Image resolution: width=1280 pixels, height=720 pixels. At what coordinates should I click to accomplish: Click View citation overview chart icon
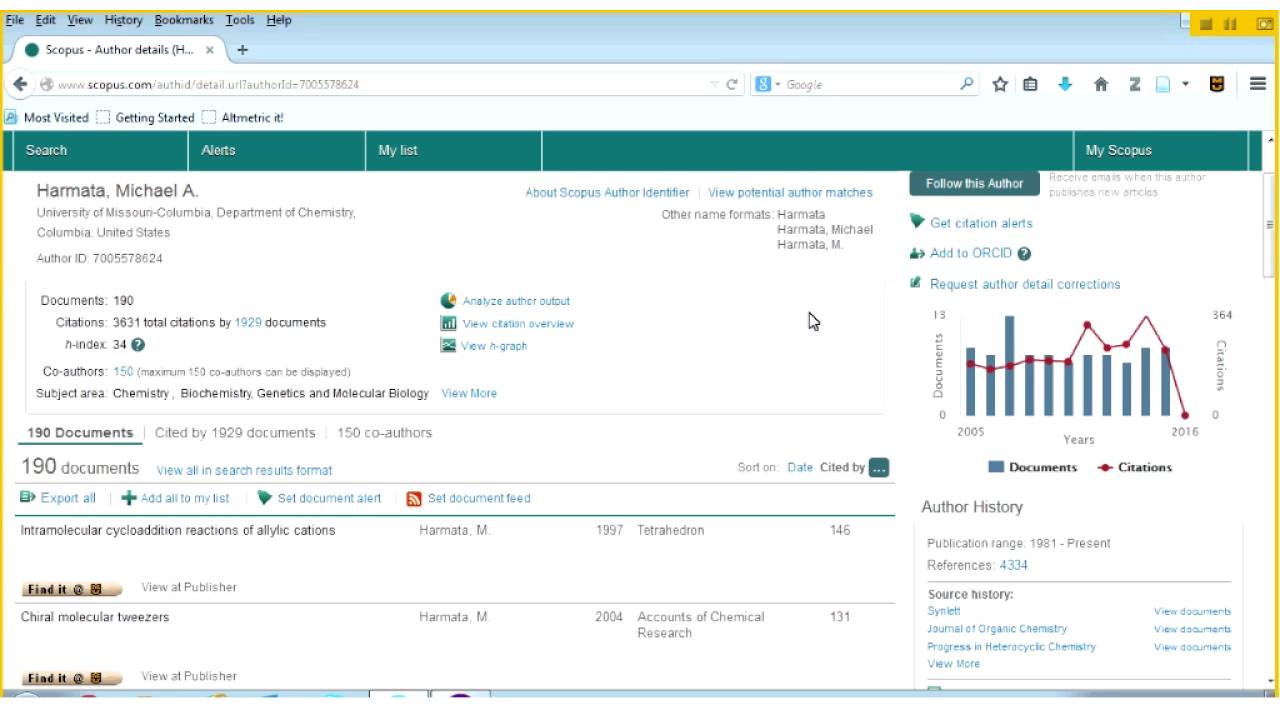(448, 323)
